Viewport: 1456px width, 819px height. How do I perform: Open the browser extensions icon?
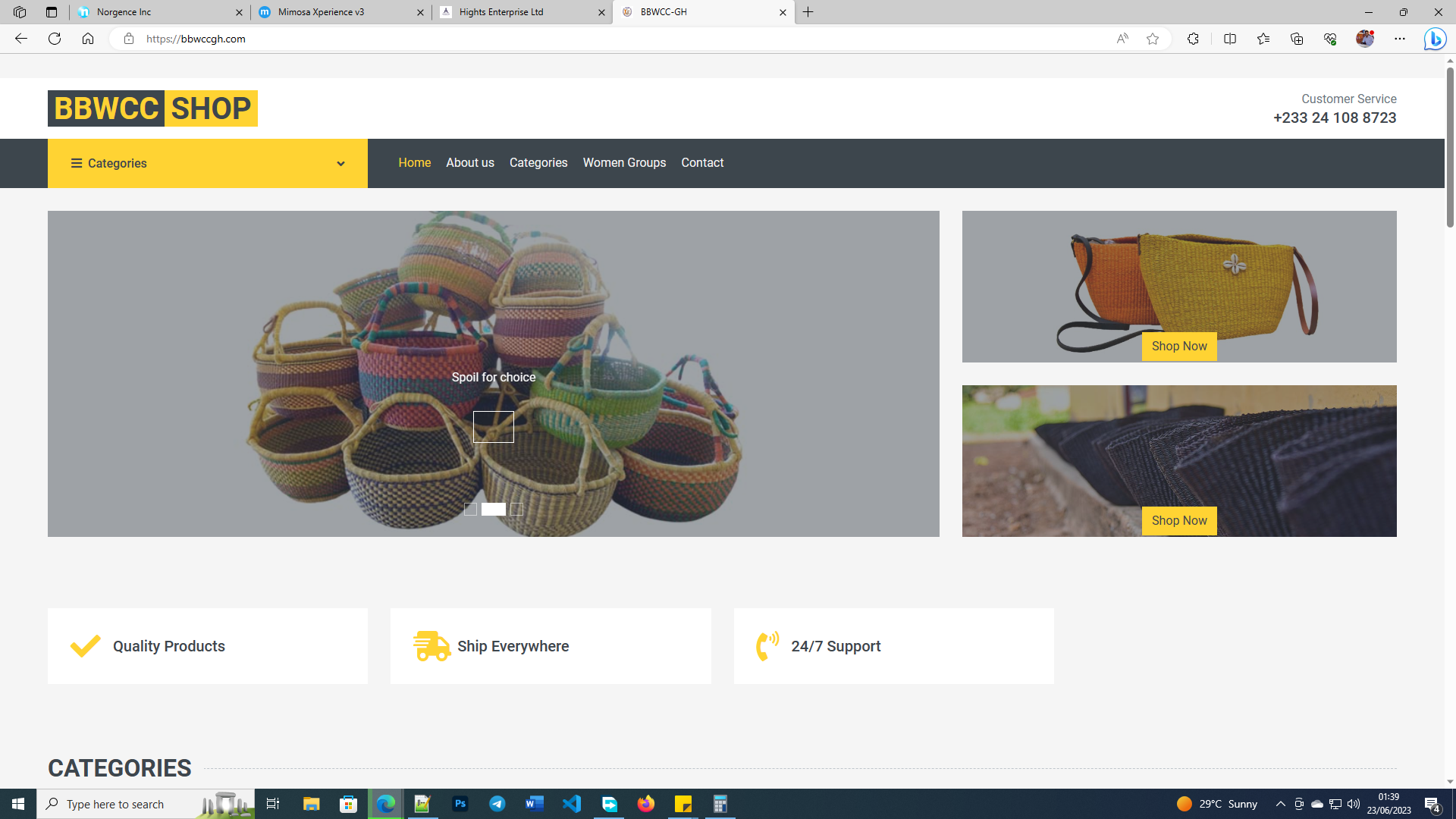coord(1193,39)
